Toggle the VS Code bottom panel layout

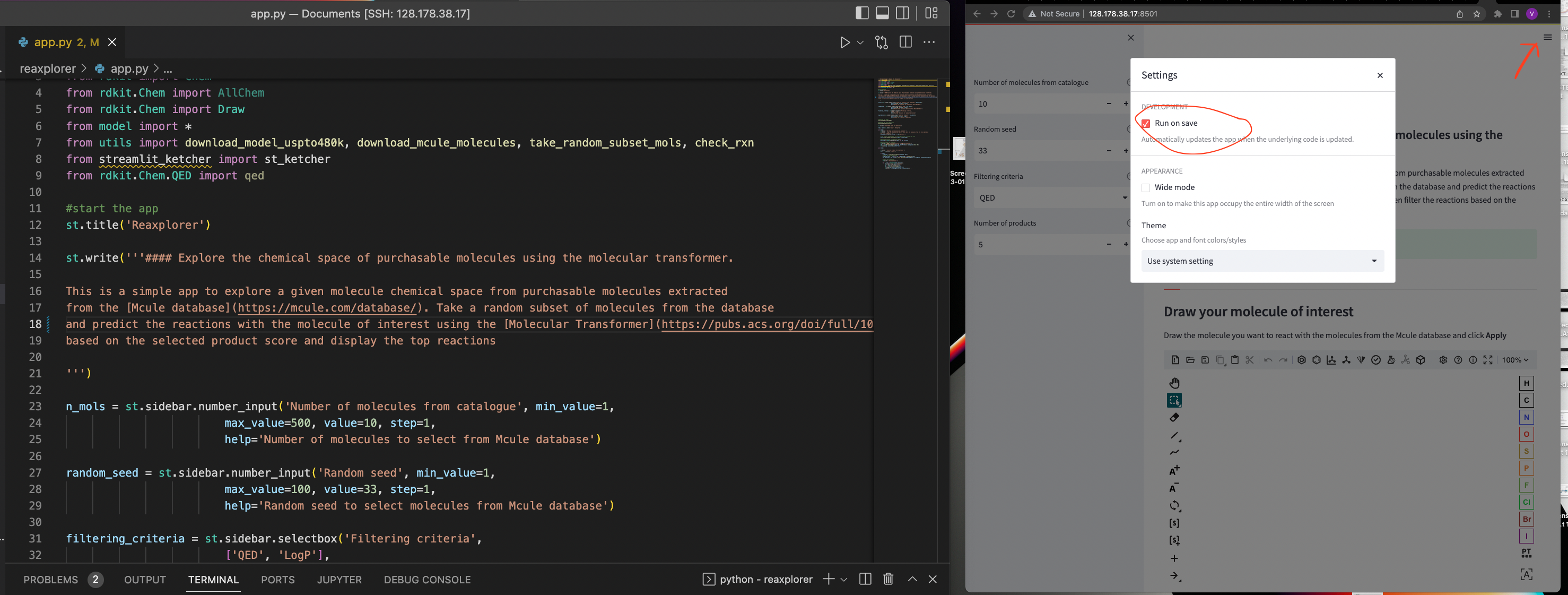(x=882, y=13)
